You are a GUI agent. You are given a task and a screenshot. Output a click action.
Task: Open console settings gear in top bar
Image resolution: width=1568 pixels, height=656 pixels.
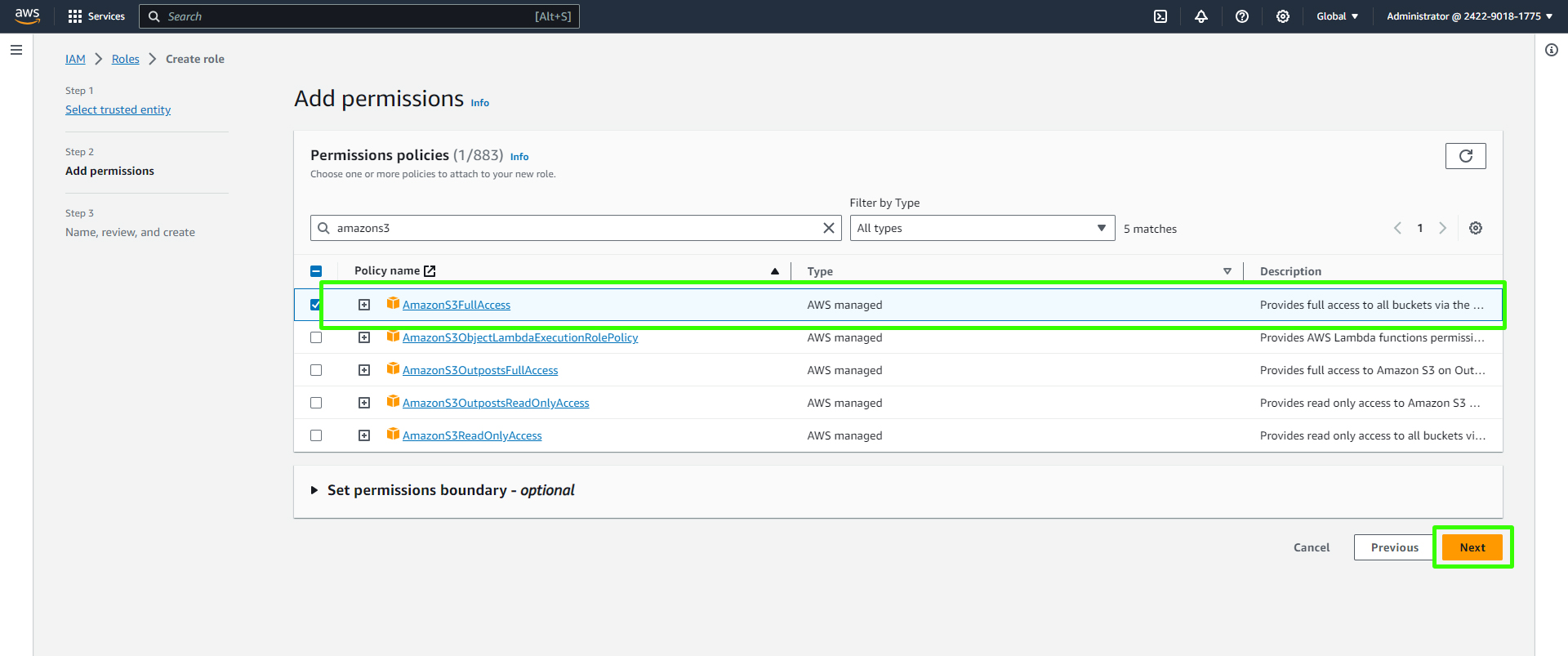[x=1283, y=16]
